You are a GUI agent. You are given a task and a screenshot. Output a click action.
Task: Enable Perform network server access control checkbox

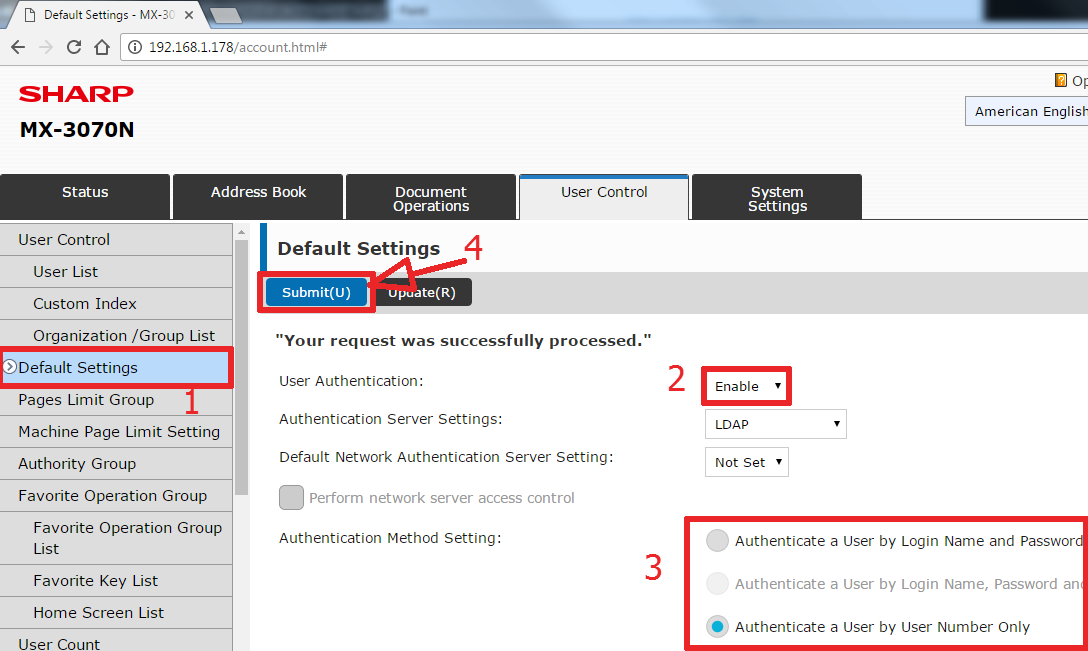click(x=291, y=497)
